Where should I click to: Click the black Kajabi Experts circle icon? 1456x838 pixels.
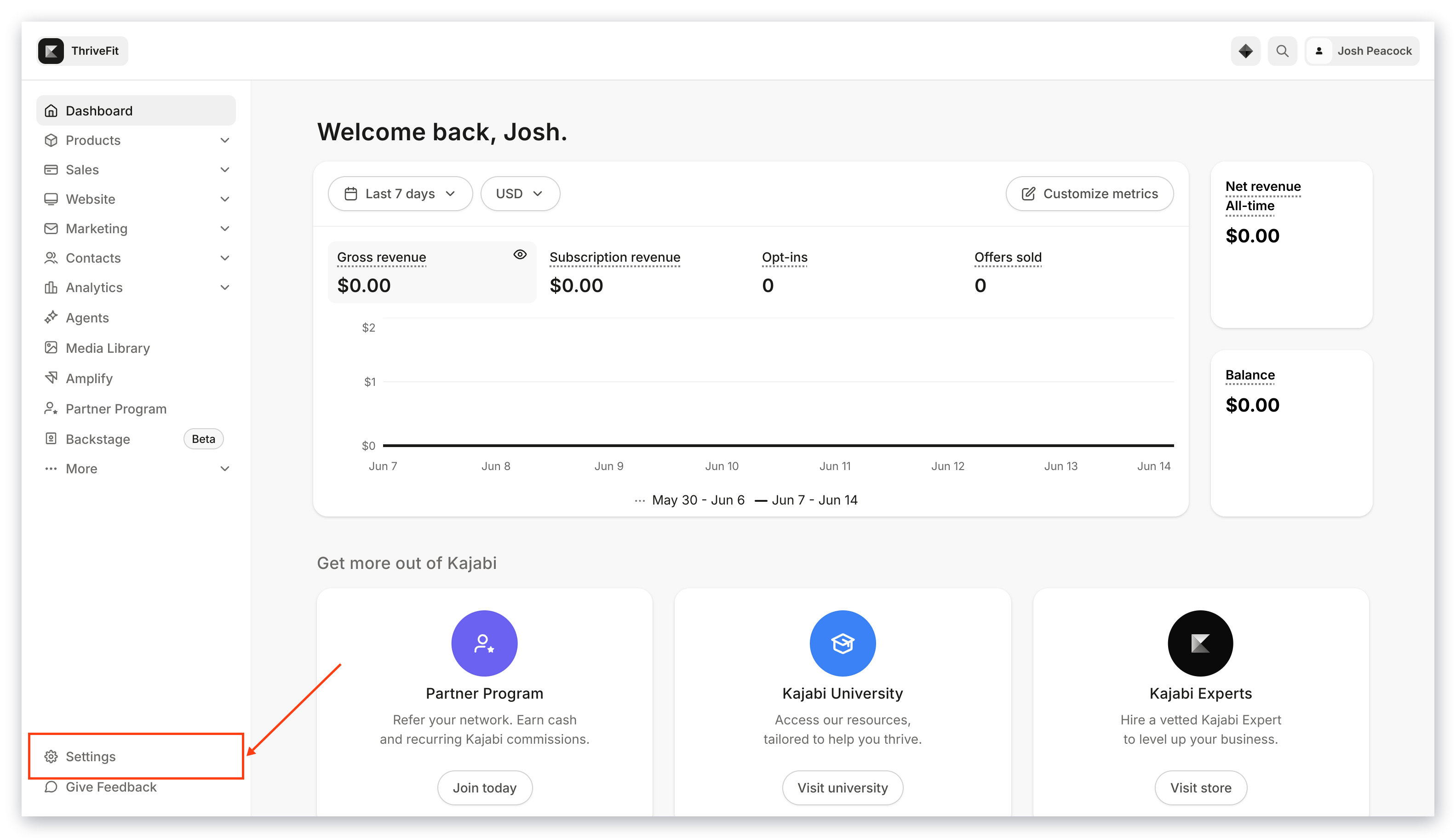[x=1200, y=643]
